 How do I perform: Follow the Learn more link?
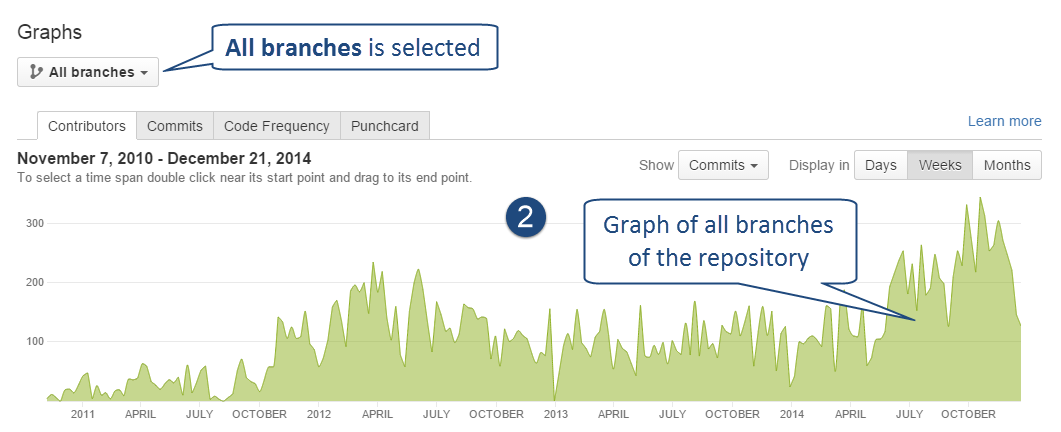pyautogui.click(x=1004, y=121)
